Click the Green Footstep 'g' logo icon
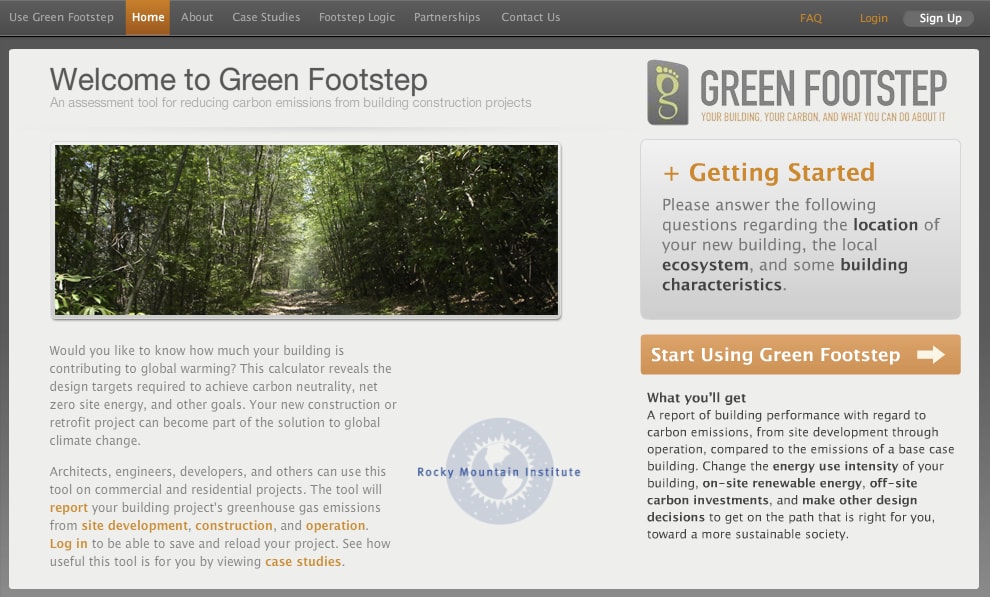This screenshot has width=990, height=597. 667,92
